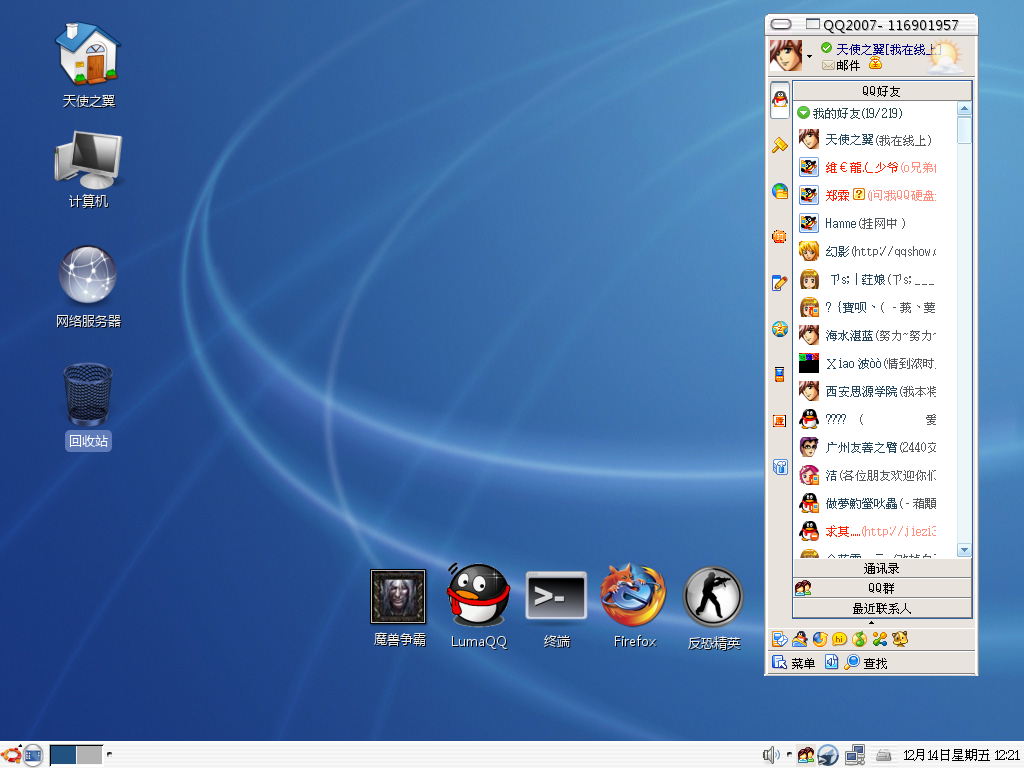1024x768 pixels.
Task: Select the red 求其 friend entry
Action: (867, 531)
